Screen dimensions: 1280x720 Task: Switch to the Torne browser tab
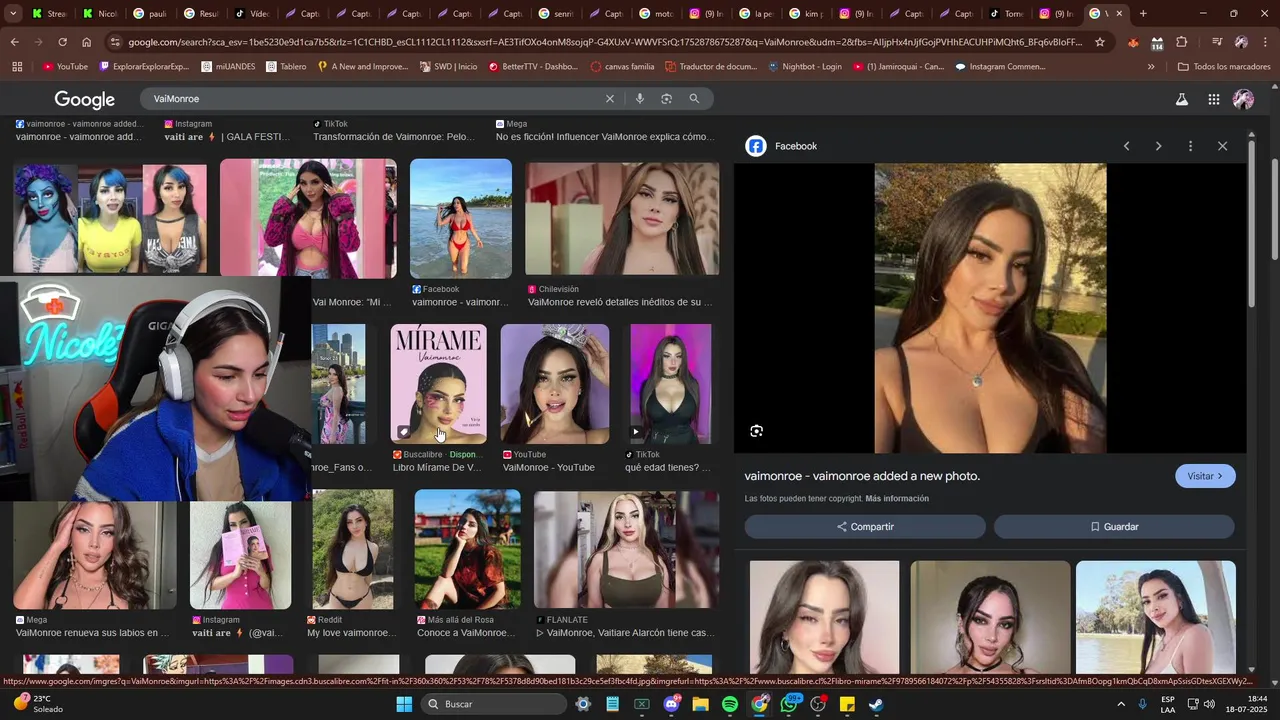(1006, 14)
